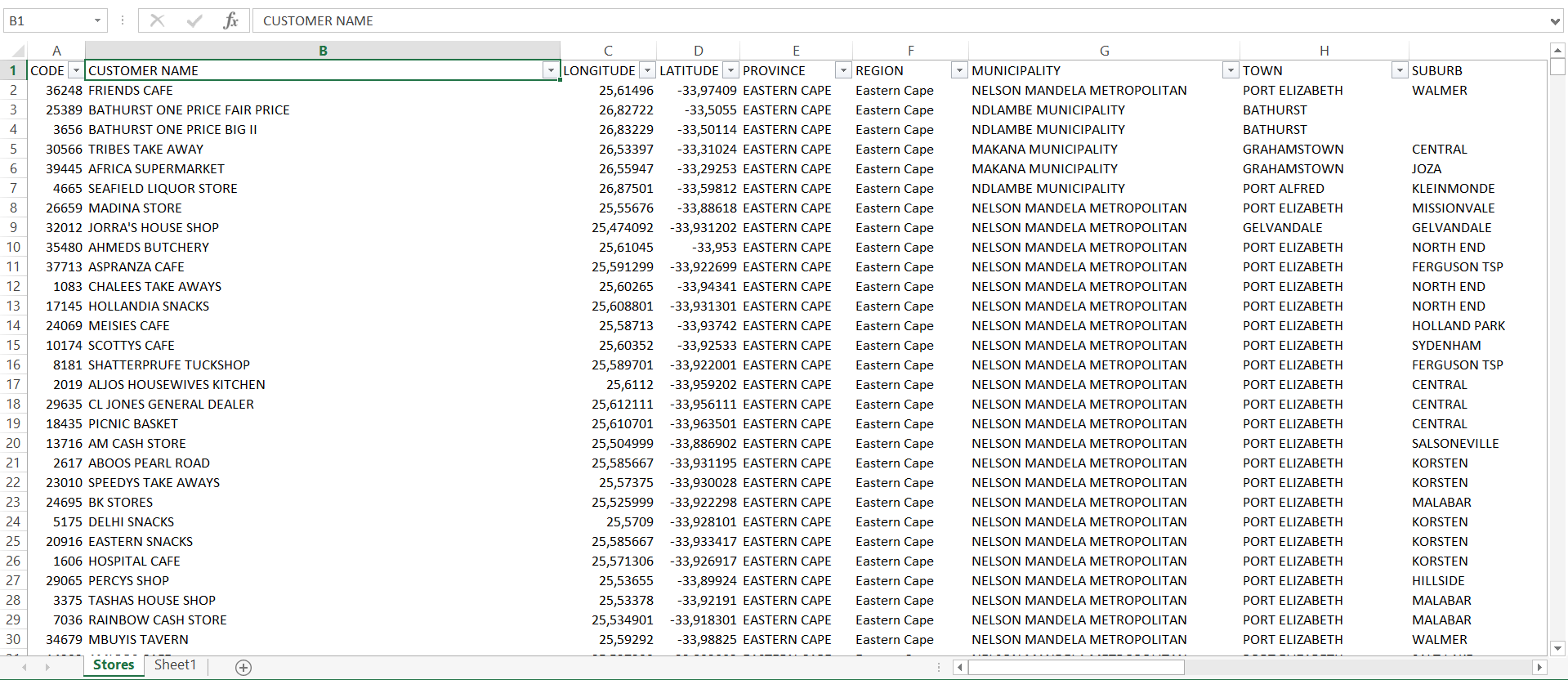Select the HILLSIDE suburb cell
Image resolution: width=1568 pixels, height=680 pixels.
point(1478,581)
